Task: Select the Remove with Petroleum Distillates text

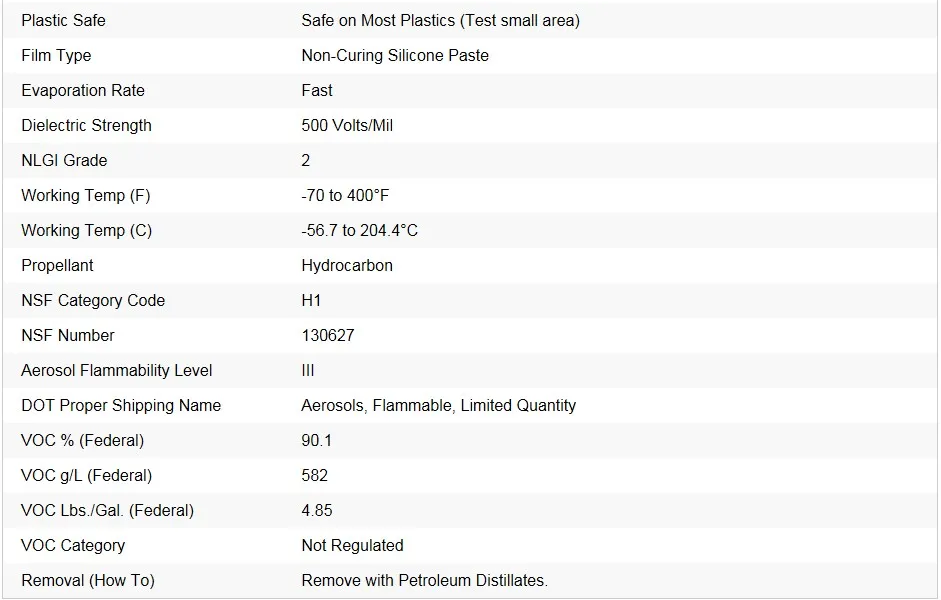Action: click(x=424, y=580)
